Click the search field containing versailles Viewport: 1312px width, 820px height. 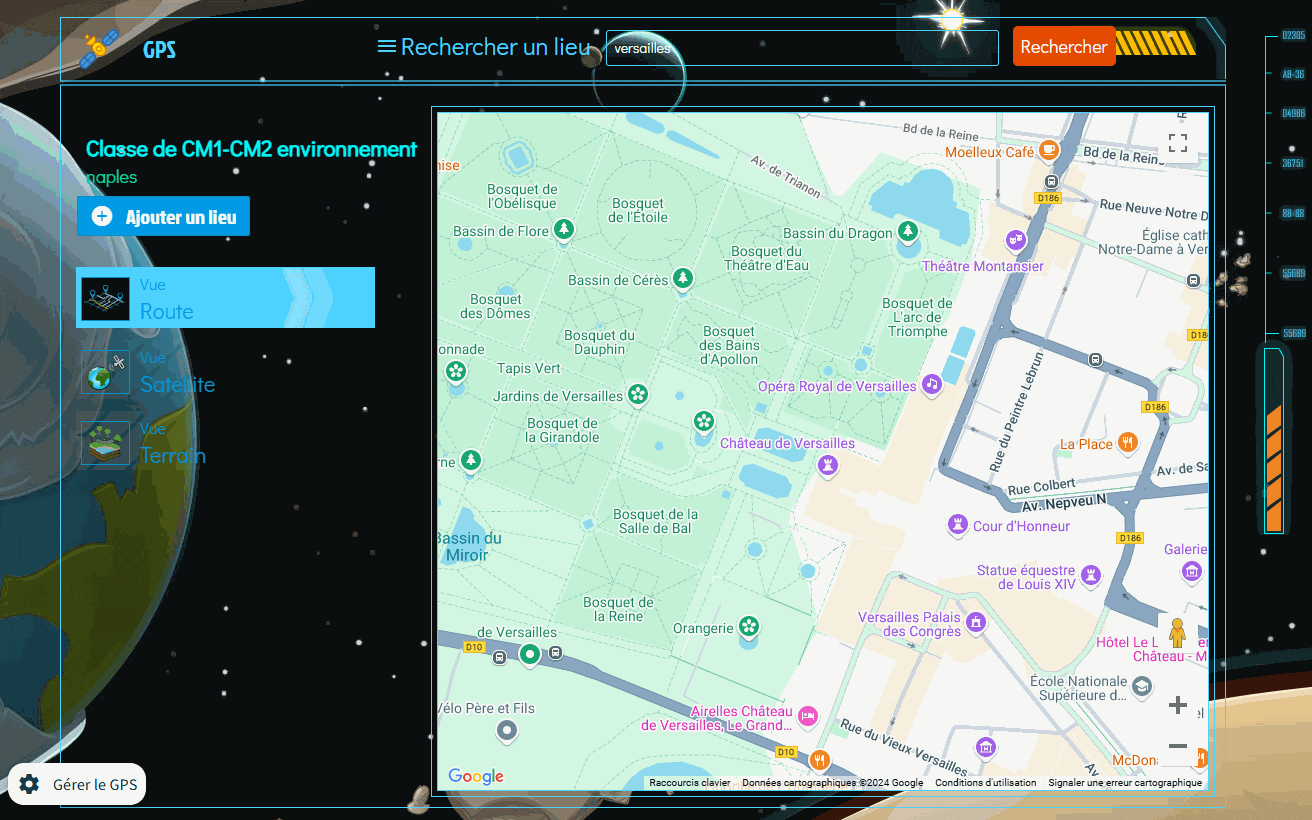[x=801, y=48]
